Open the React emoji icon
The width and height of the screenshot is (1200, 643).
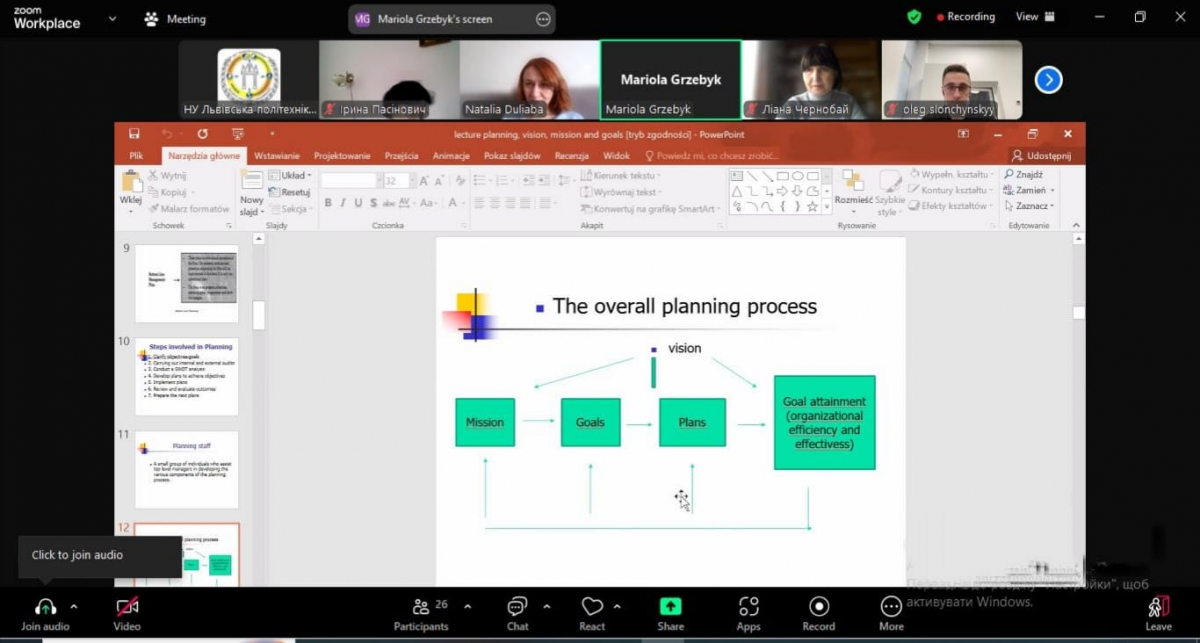pos(592,607)
